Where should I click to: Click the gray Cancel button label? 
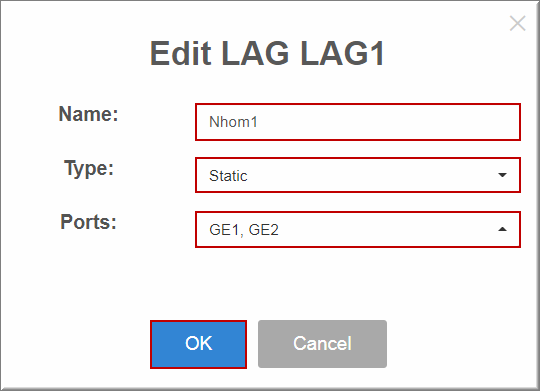click(322, 343)
